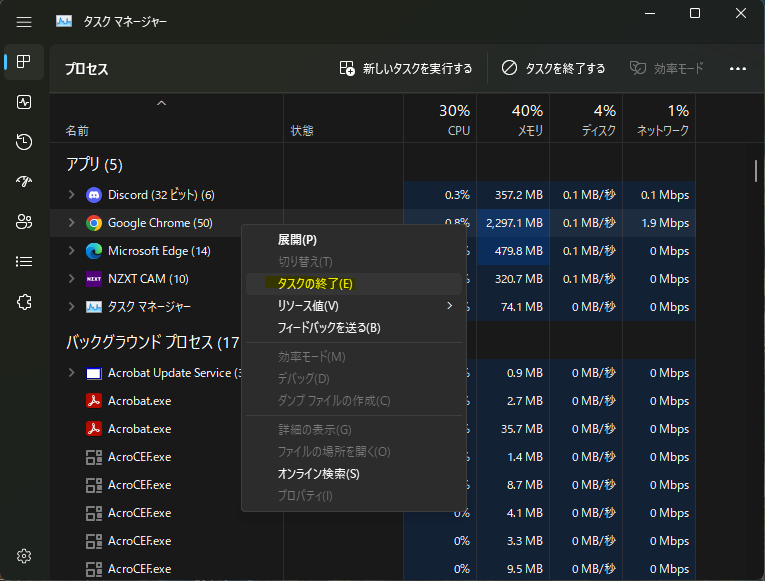Screen dimensions: 765x581
Task: Choose タスクの終了(E) in context menu
Action: pyautogui.click(x=354, y=283)
